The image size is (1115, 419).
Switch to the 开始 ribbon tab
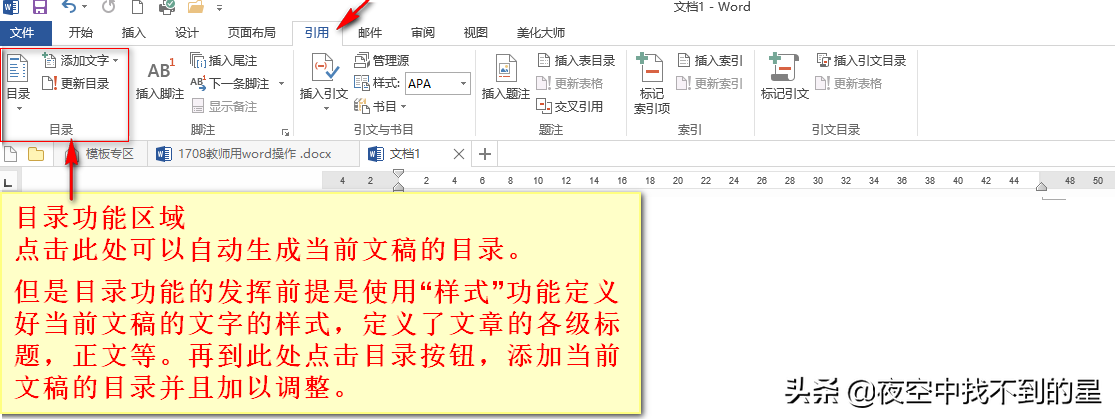(x=80, y=33)
